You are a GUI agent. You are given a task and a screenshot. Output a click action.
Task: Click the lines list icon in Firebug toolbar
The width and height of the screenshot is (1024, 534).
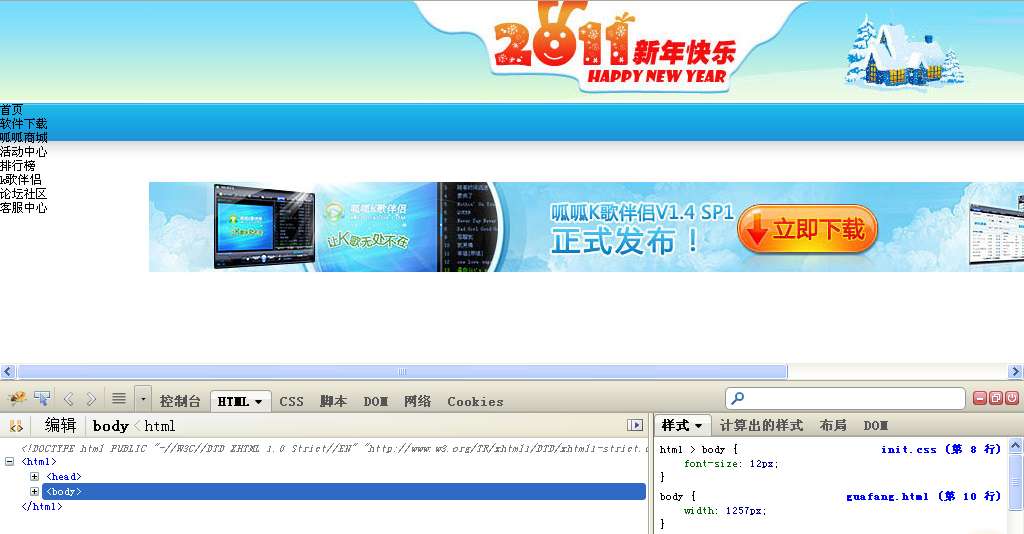[118, 399]
